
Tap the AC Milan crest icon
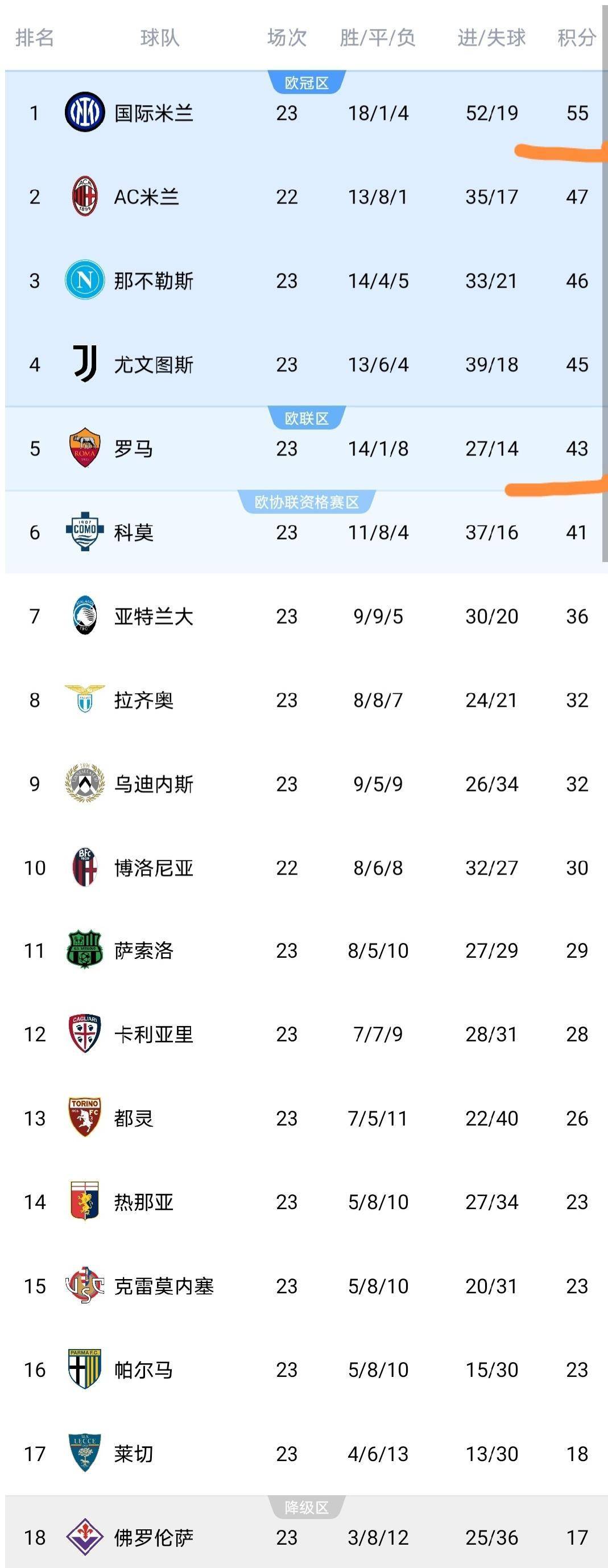pyautogui.click(x=85, y=197)
